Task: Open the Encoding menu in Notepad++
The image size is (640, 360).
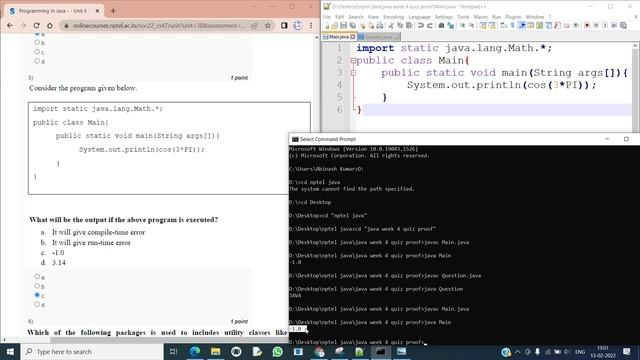Action: tap(393, 17)
